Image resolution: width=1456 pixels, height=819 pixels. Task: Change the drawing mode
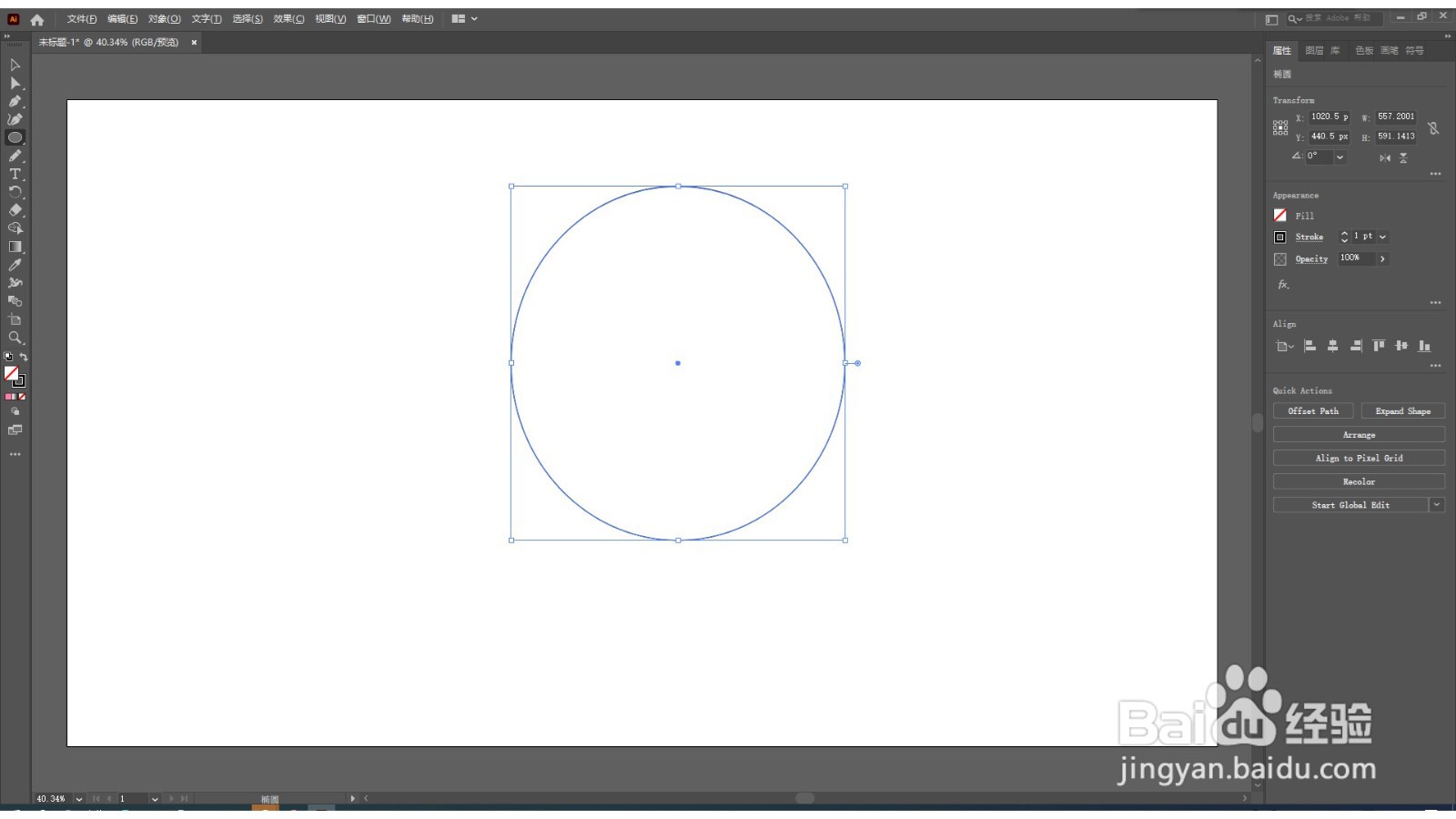tap(15, 411)
